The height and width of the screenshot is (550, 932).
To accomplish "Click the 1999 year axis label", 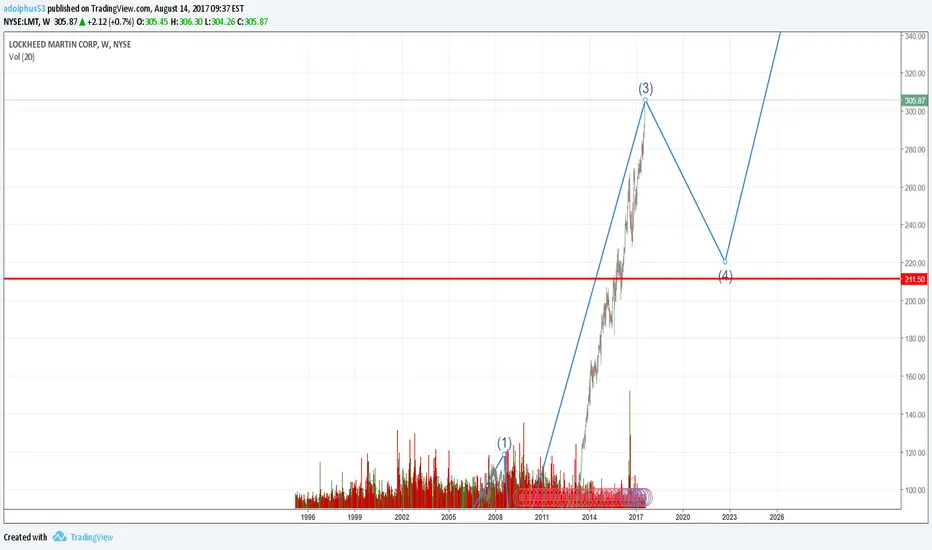I will pyautogui.click(x=355, y=517).
